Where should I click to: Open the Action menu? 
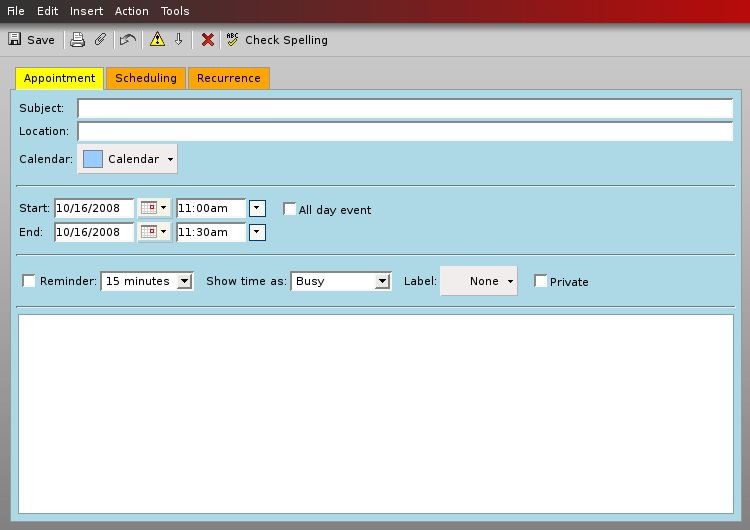131,11
